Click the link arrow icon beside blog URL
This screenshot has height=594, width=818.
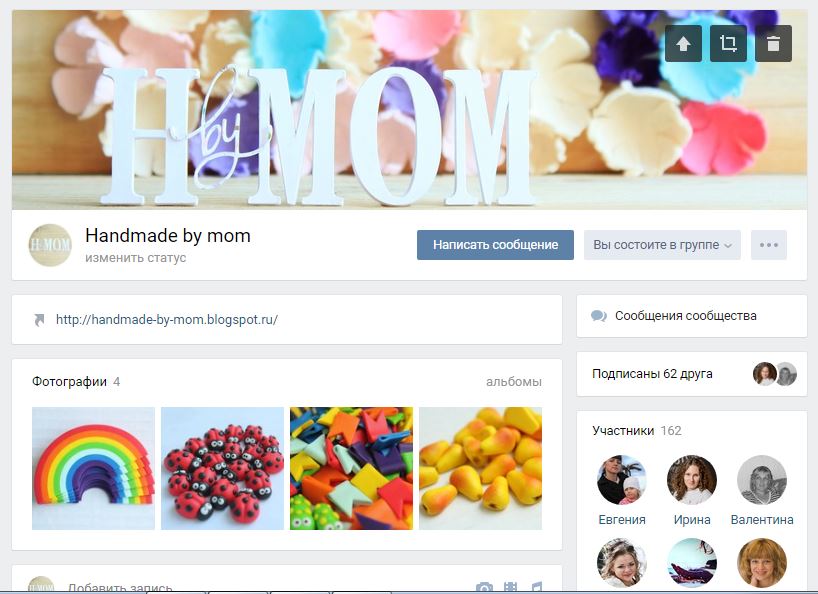point(39,320)
